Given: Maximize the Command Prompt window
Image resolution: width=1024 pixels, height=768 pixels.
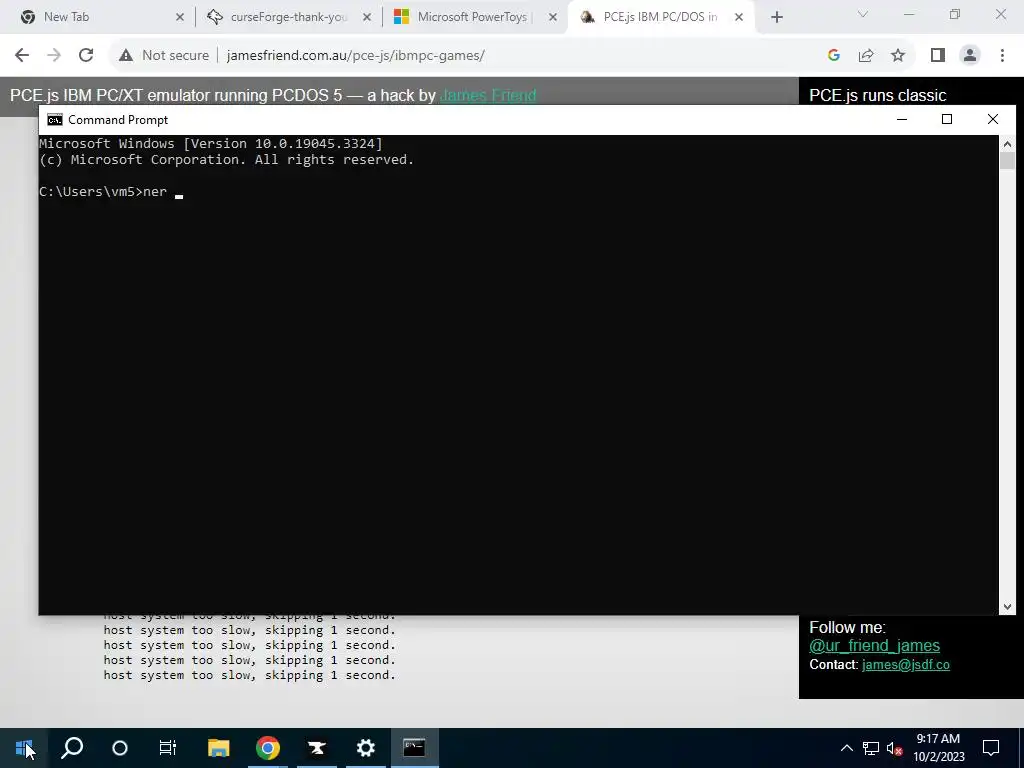Looking at the screenshot, I should click(x=947, y=119).
